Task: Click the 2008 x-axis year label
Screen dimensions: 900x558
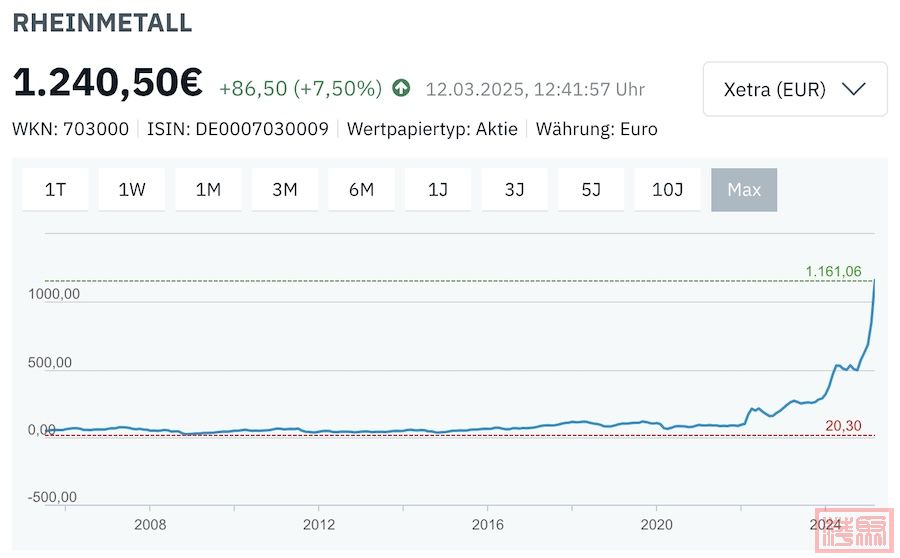Action: pos(150,525)
